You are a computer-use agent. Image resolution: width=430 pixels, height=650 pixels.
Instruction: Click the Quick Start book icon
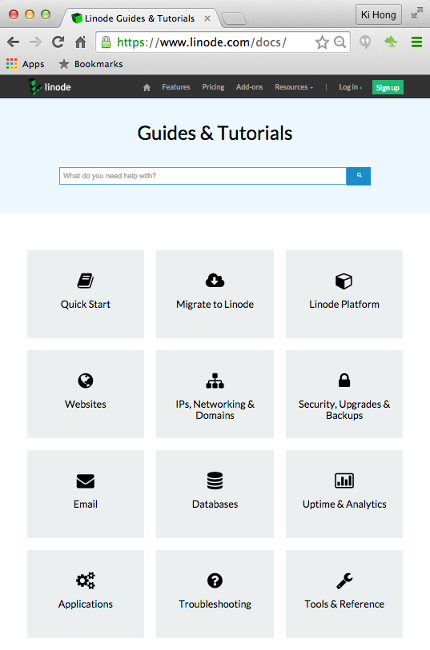[x=85, y=281]
